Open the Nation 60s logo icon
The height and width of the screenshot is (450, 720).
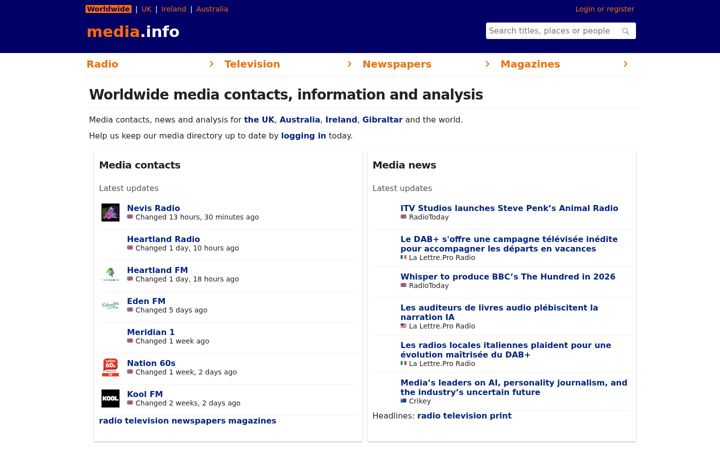110,367
